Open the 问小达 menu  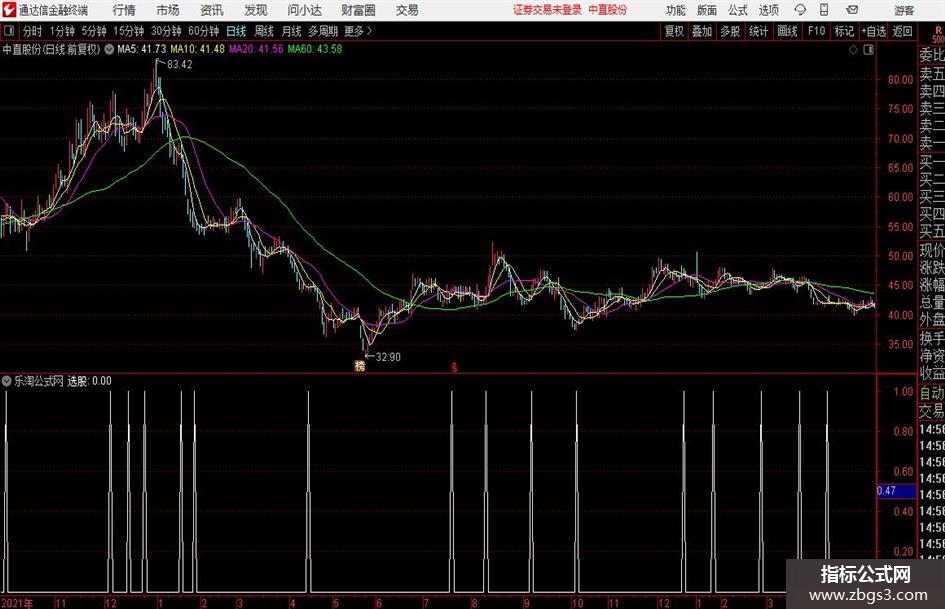pyautogui.click(x=304, y=10)
